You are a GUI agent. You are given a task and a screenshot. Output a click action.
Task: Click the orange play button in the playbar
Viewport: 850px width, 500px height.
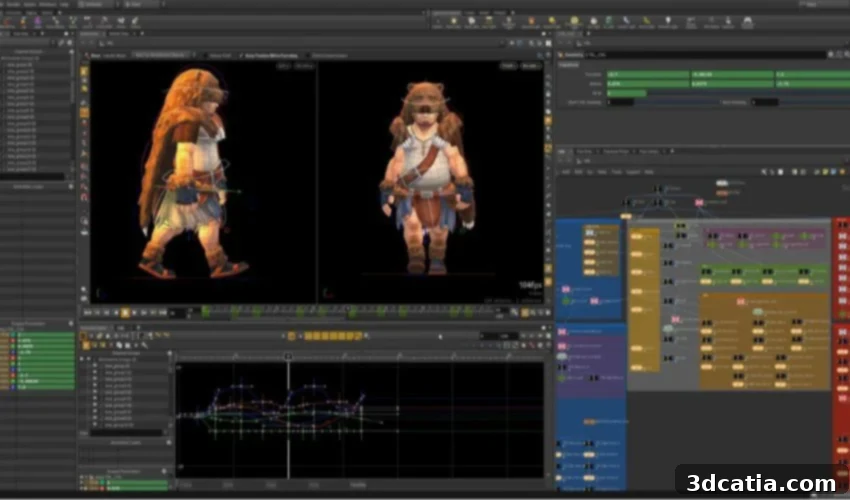125,312
